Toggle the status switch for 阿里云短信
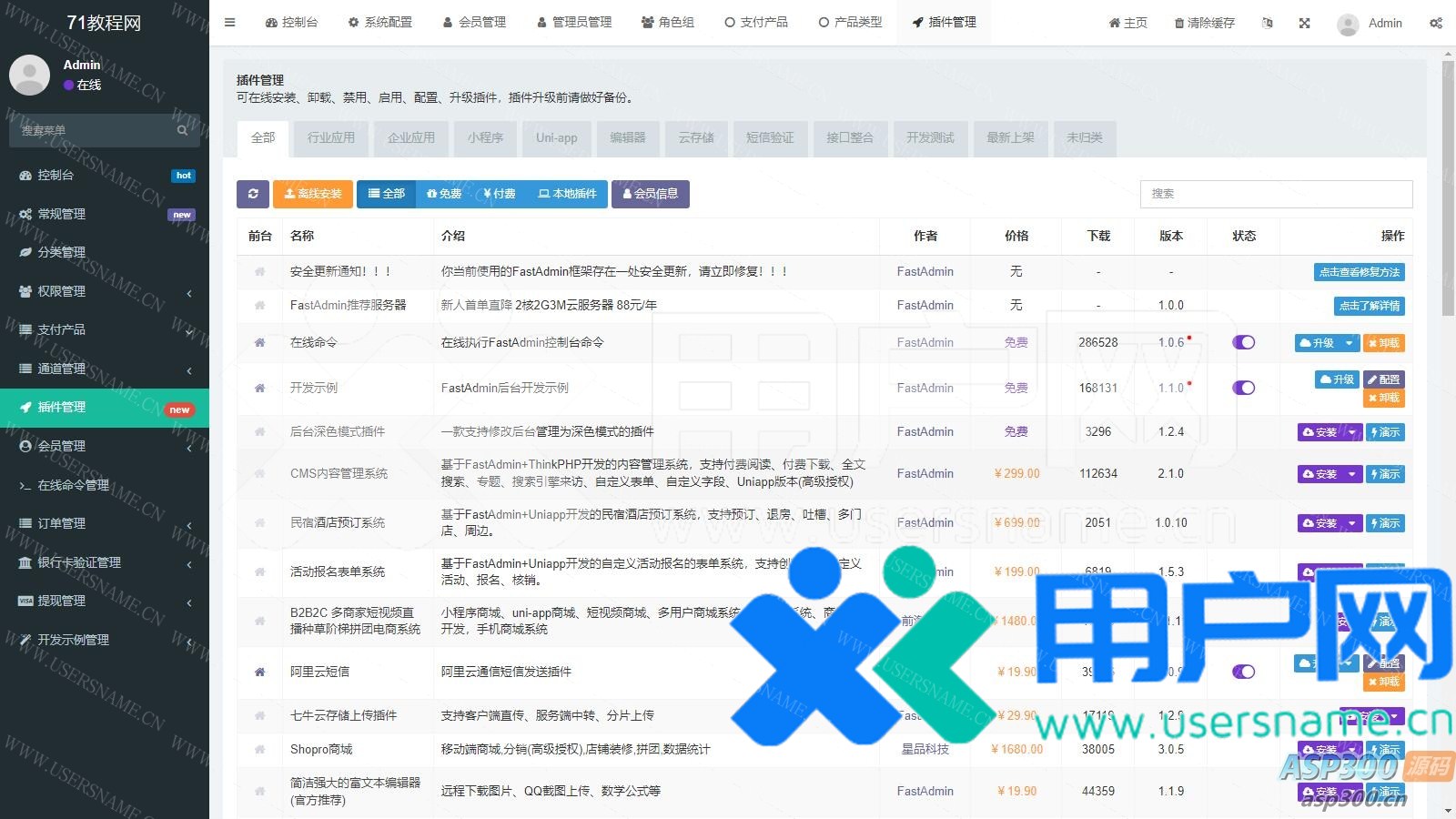The width and height of the screenshot is (1456, 819). click(1243, 672)
